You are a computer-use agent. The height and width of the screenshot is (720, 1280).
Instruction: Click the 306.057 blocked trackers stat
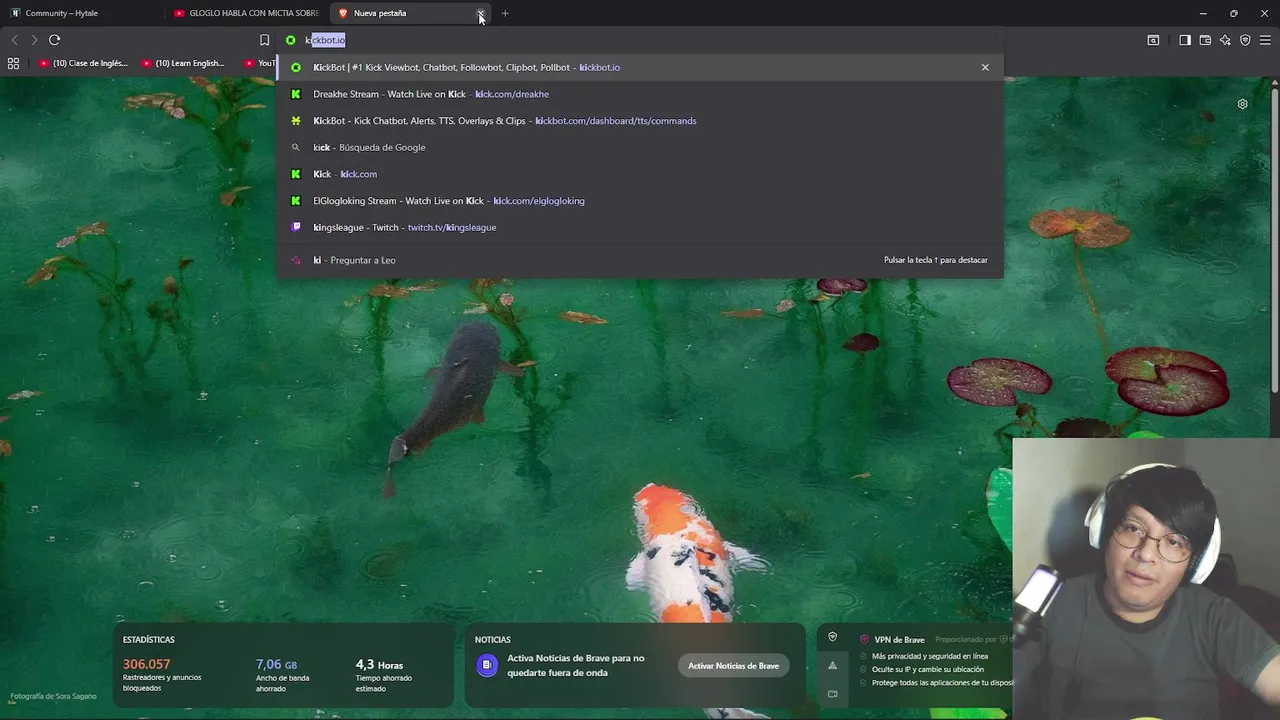coord(146,664)
